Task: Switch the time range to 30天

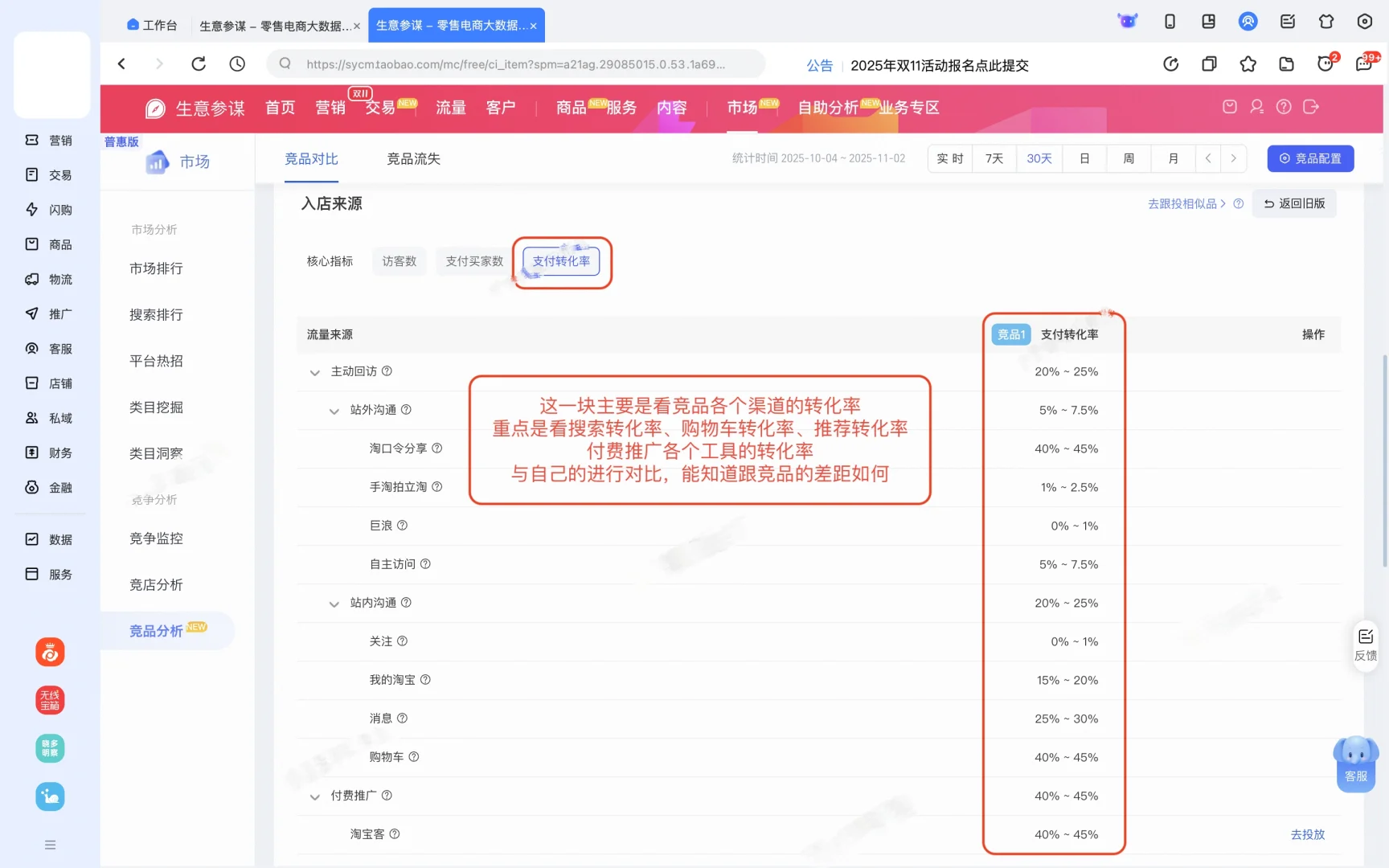Action: pos(1039,159)
